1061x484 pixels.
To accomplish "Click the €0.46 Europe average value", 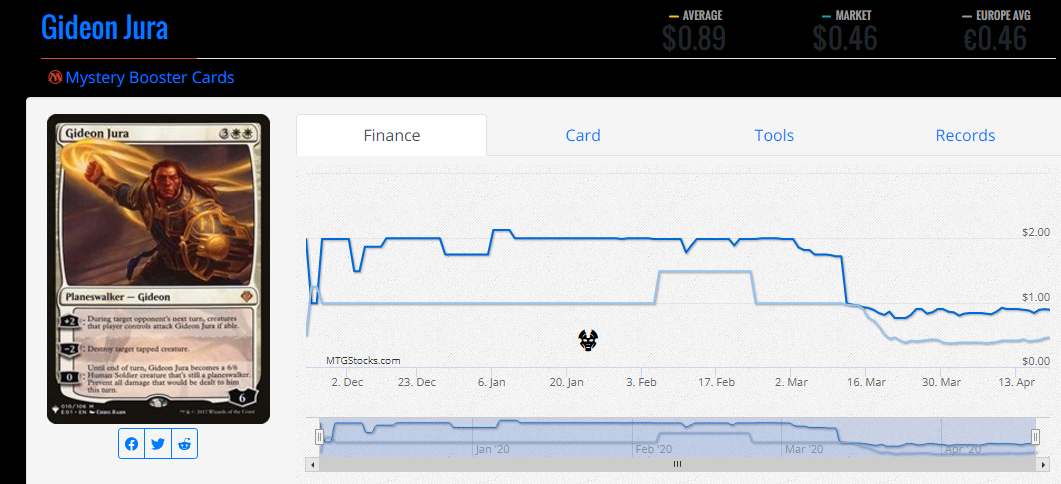I will (995, 39).
